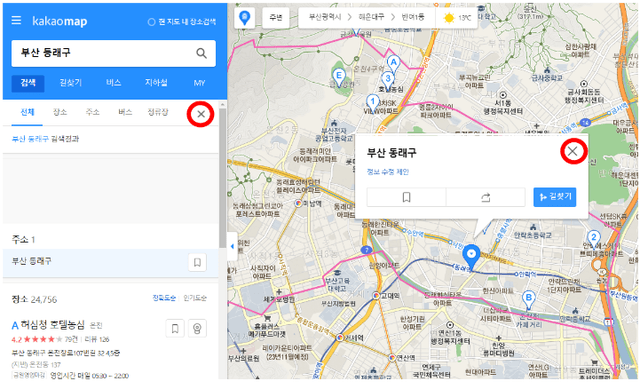The height and width of the screenshot is (383, 640).
Task: Click the kakaomap logo
Action: click(60, 21)
